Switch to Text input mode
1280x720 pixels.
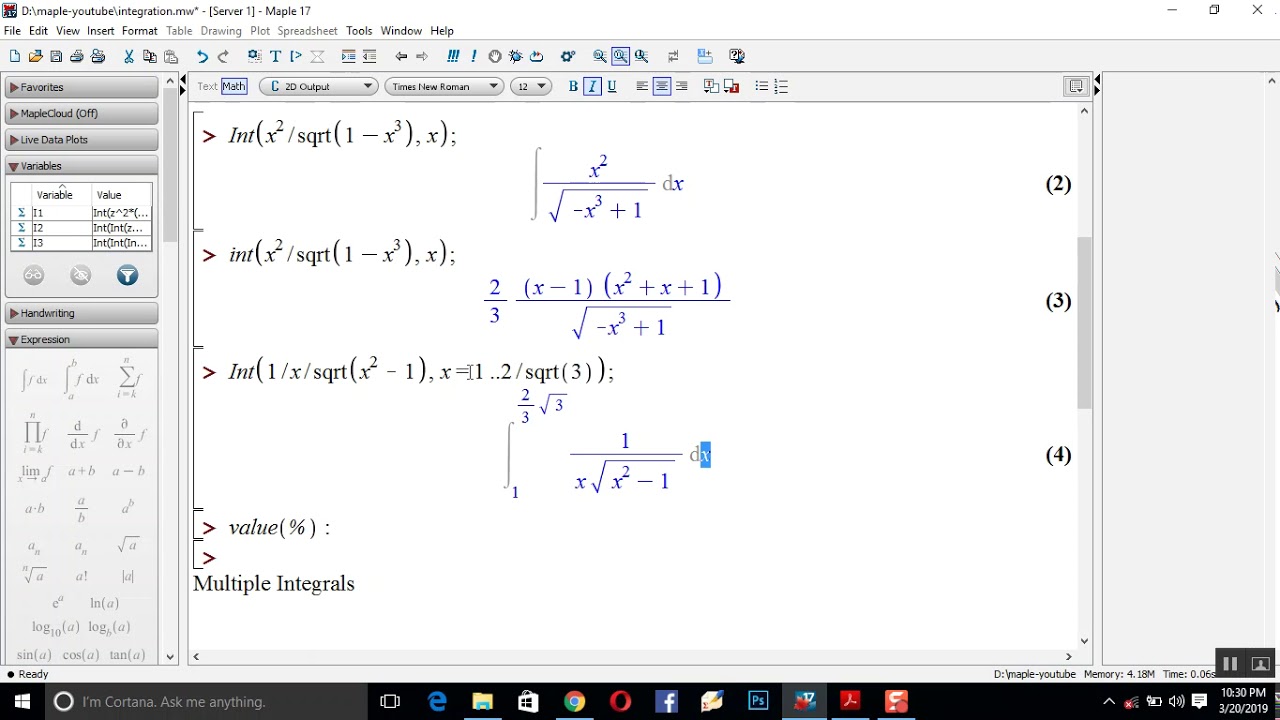(x=207, y=86)
